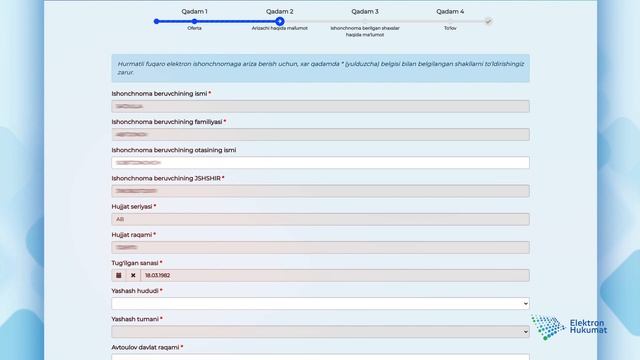The width and height of the screenshot is (640, 360).
Task: Select the Qadam 4 To'lov step marker
Action: [450, 21]
